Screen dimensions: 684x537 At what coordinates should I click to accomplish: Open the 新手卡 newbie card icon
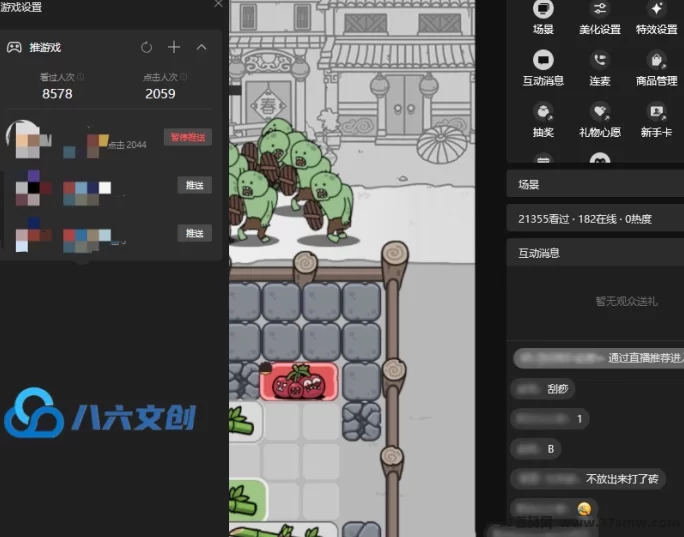coord(657,112)
